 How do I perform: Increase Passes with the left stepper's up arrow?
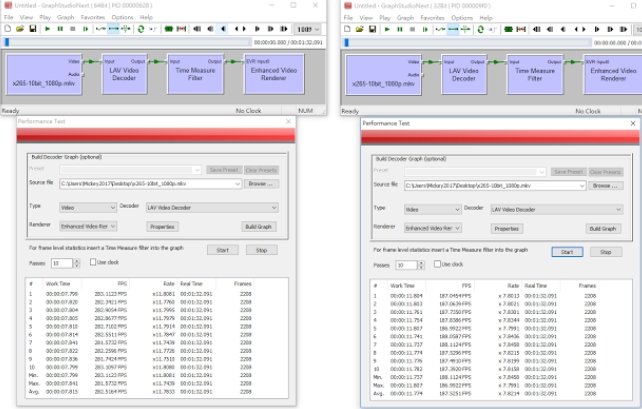pyautogui.click(x=77, y=260)
